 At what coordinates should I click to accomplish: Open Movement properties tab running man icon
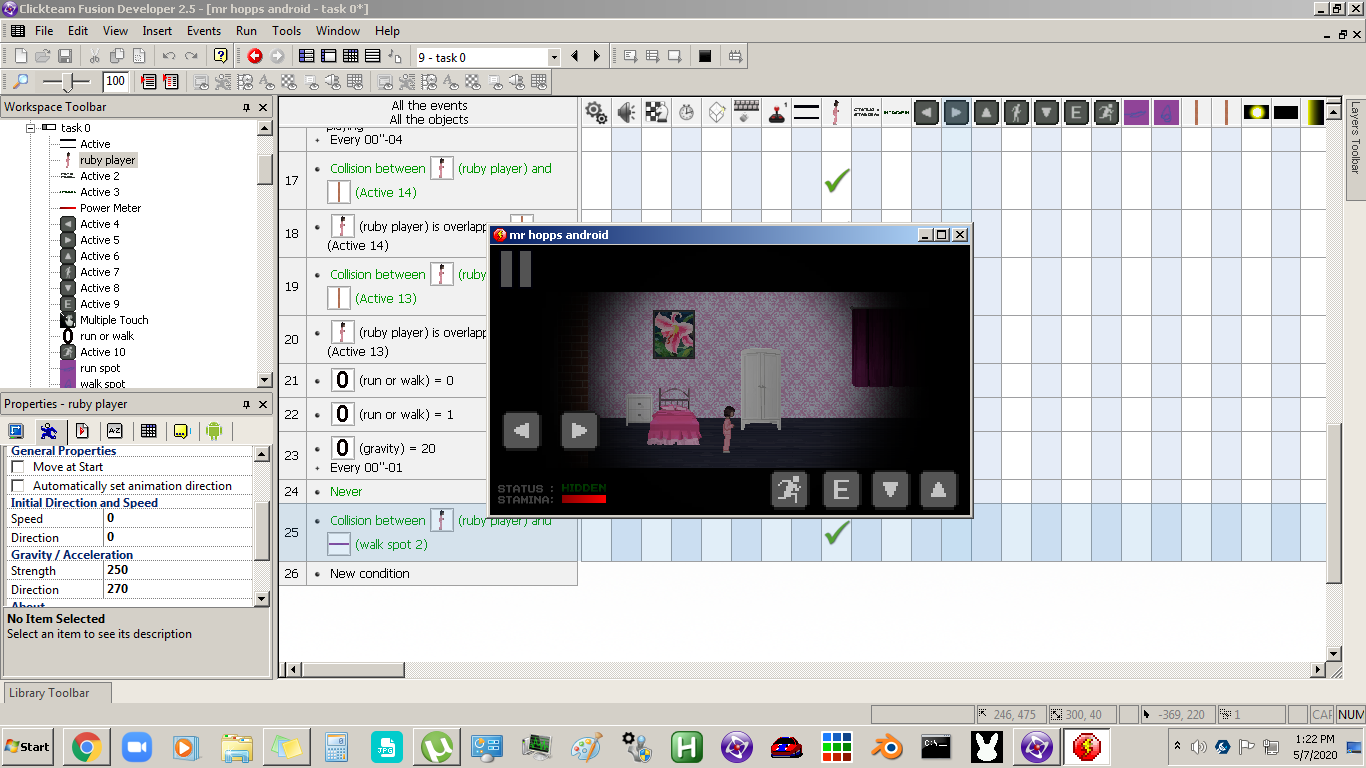click(48, 431)
